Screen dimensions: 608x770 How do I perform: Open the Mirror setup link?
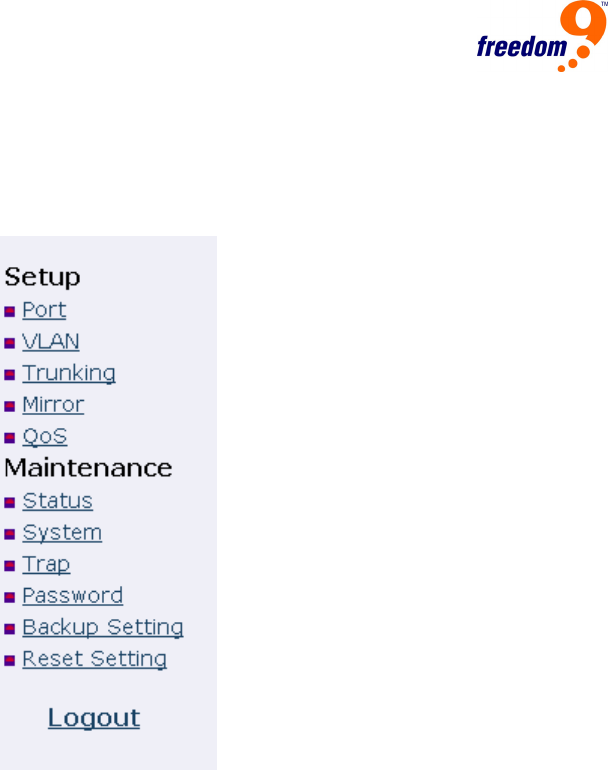click(x=53, y=405)
